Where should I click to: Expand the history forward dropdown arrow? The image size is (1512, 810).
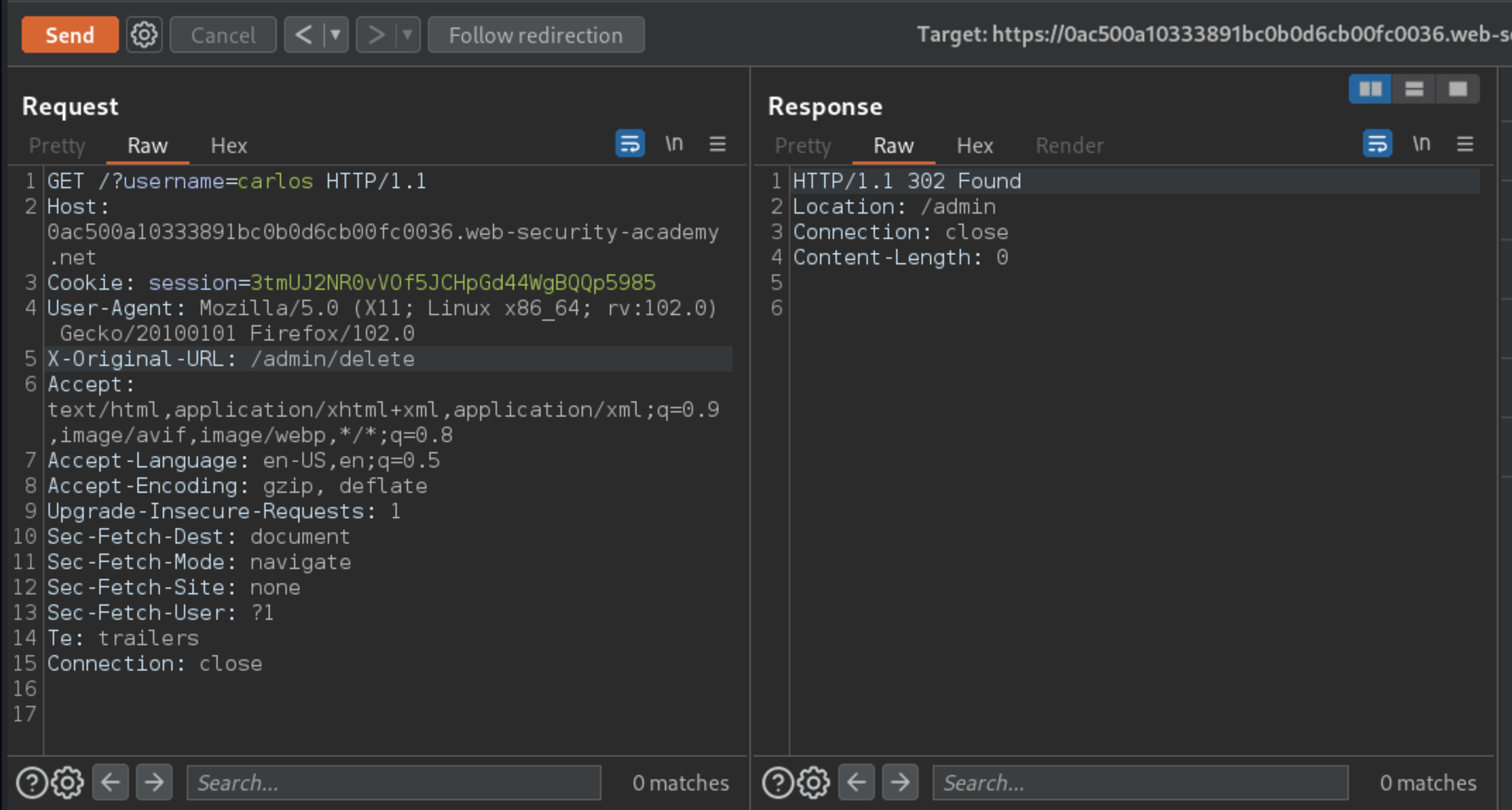[x=408, y=35]
